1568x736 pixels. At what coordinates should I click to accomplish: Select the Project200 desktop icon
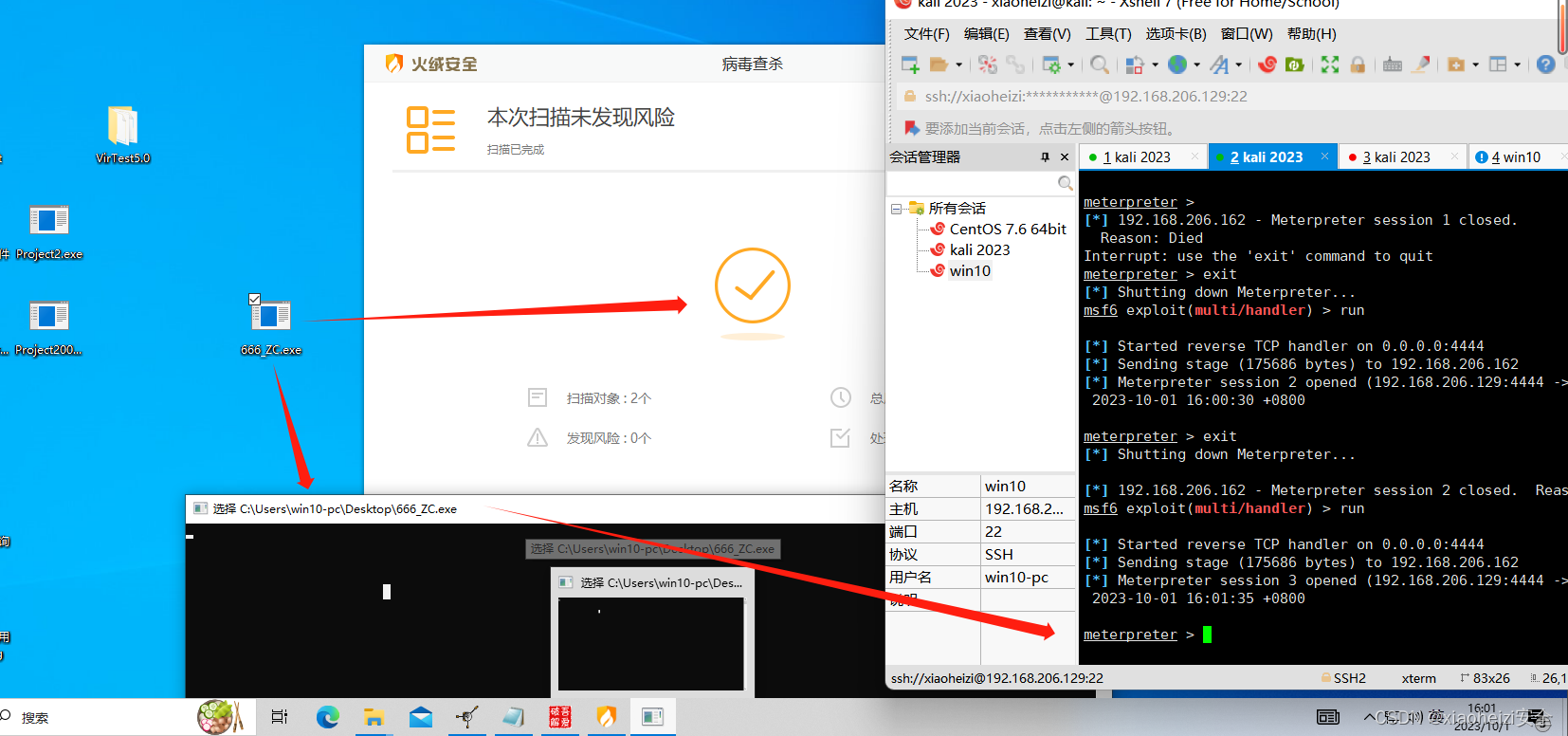click(x=48, y=328)
